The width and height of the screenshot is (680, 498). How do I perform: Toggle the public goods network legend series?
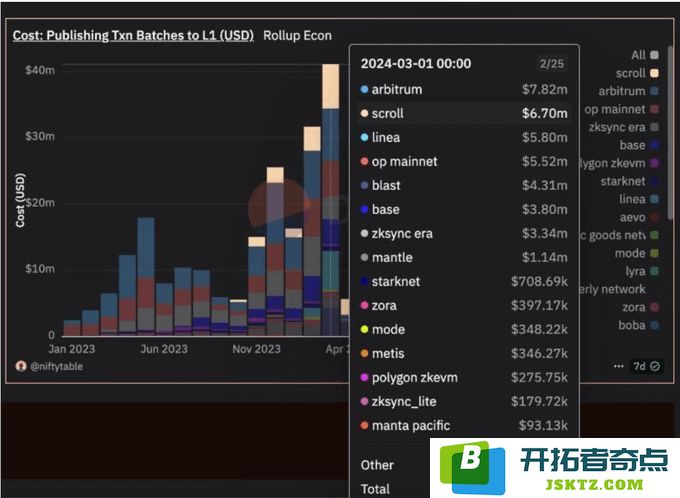point(620,235)
